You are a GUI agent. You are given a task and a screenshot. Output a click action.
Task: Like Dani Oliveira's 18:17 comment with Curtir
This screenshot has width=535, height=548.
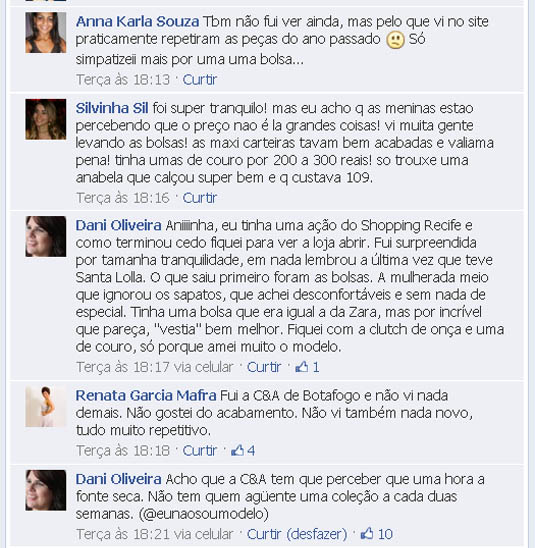click(x=264, y=367)
